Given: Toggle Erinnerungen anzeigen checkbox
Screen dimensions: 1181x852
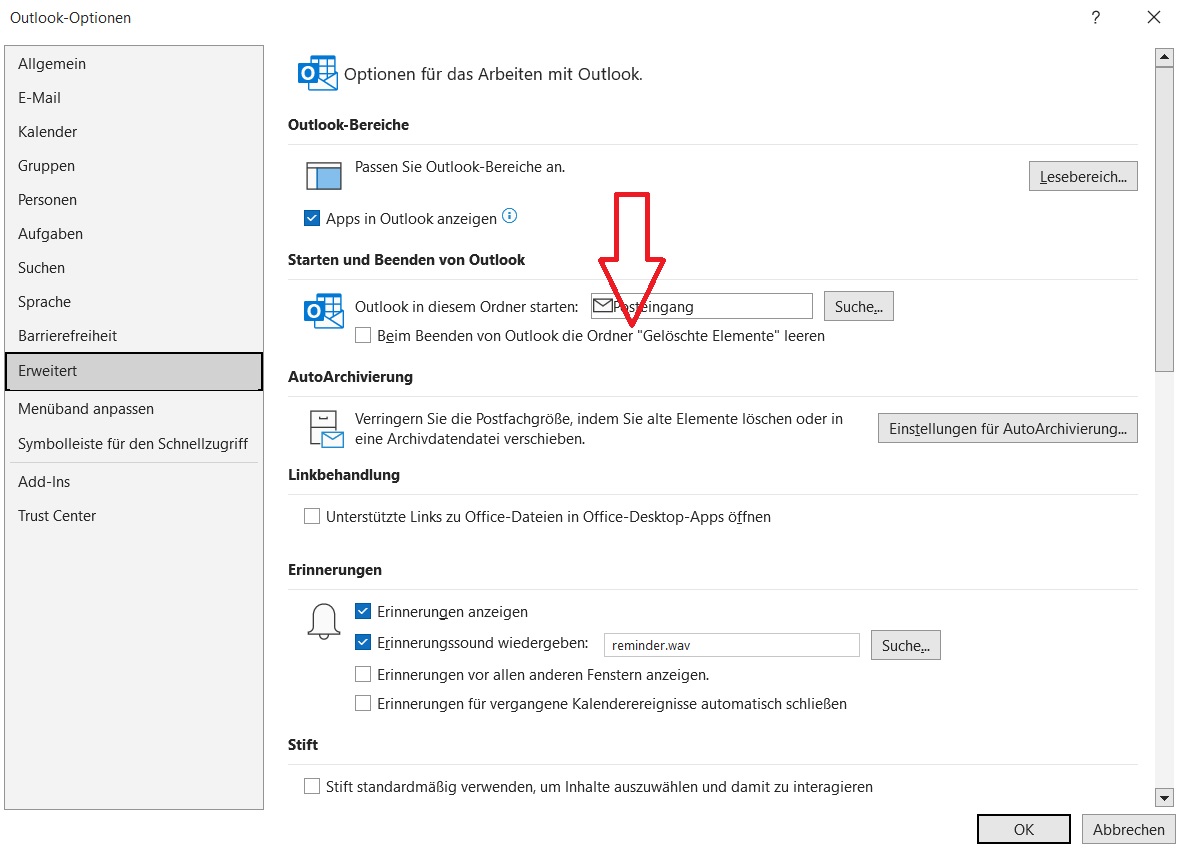Looking at the screenshot, I should click(363, 611).
